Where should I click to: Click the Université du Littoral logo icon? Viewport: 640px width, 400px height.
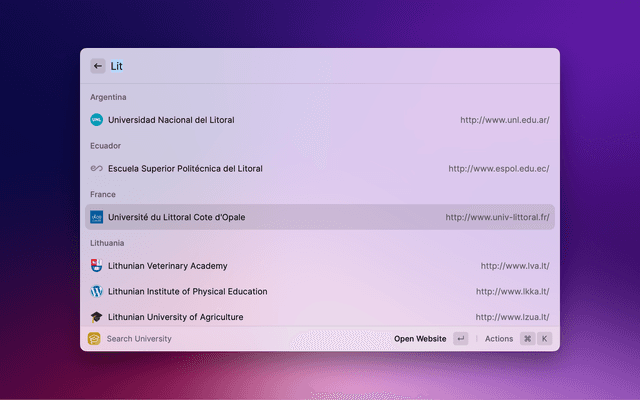pyautogui.click(x=97, y=217)
